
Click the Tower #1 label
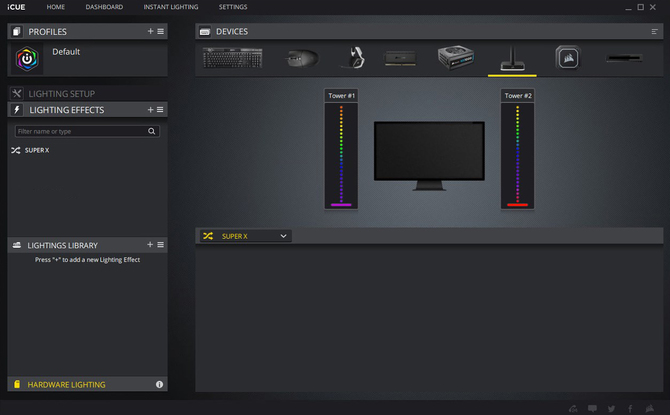[341, 95]
